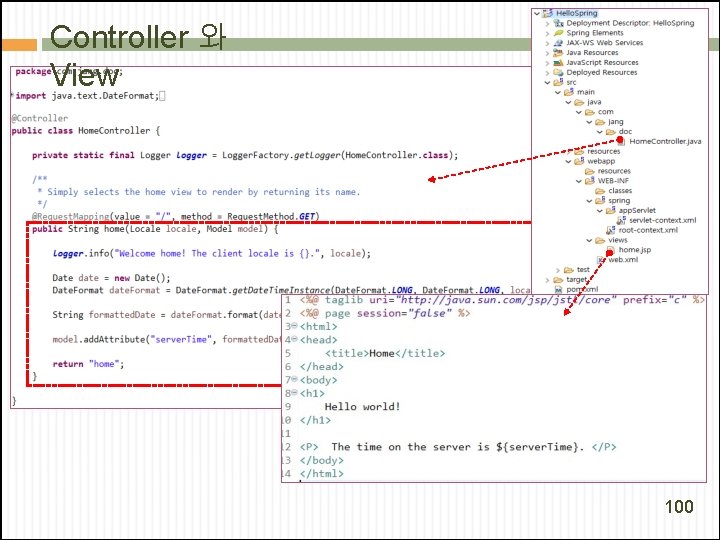The image size is (720, 540).
Task: Click the views folder icon
Action: 600,240
